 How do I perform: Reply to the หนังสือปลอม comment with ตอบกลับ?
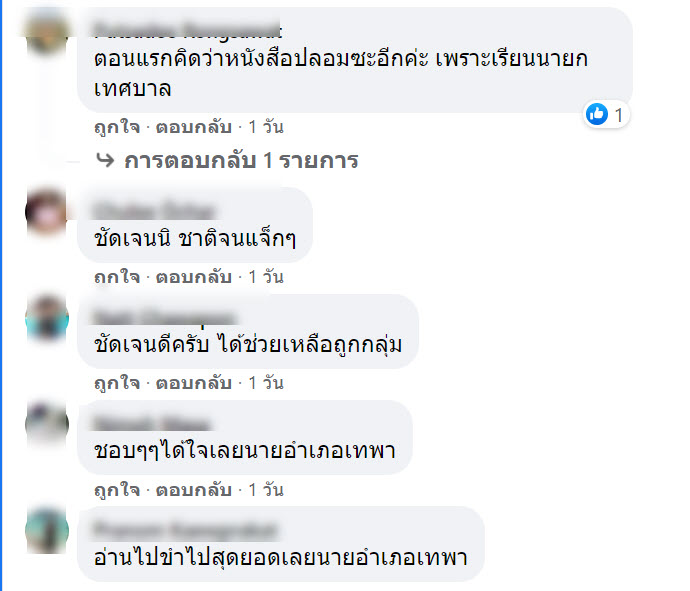click(194, 127)
